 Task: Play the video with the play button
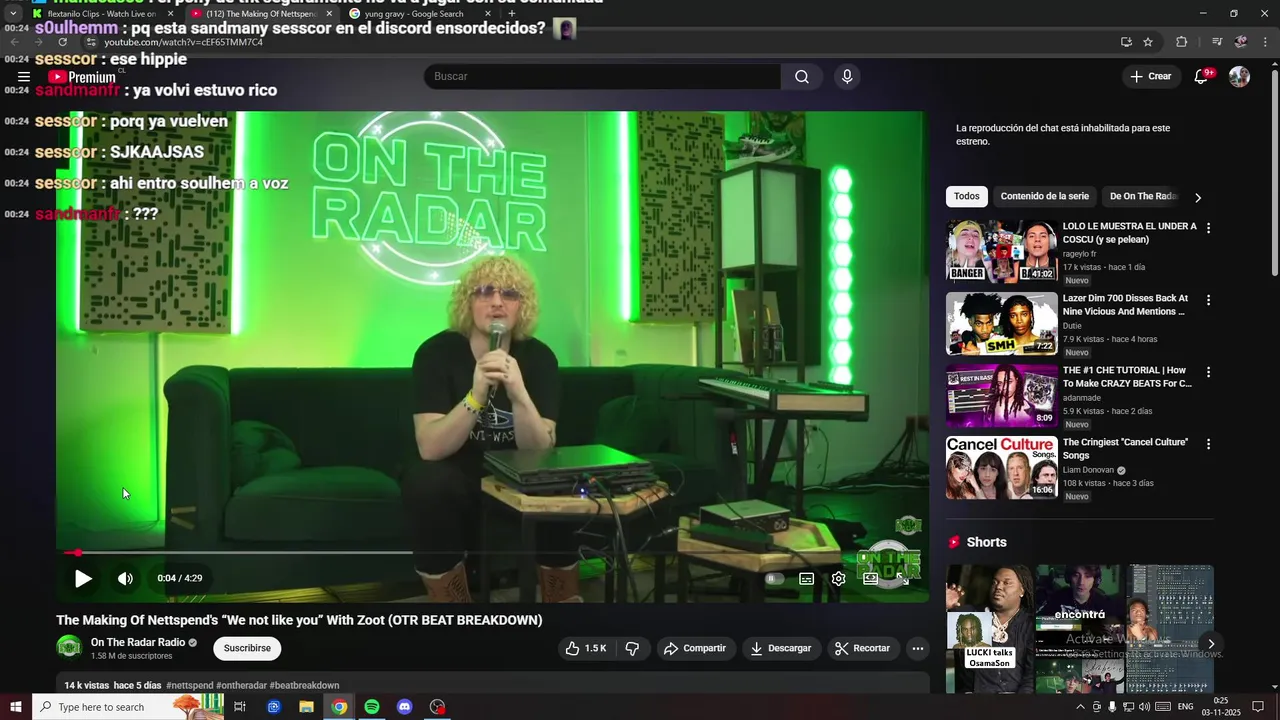(83, 578)
